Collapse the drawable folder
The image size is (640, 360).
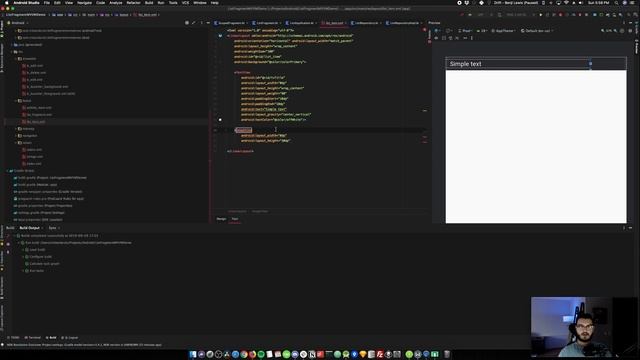point(16,59)
